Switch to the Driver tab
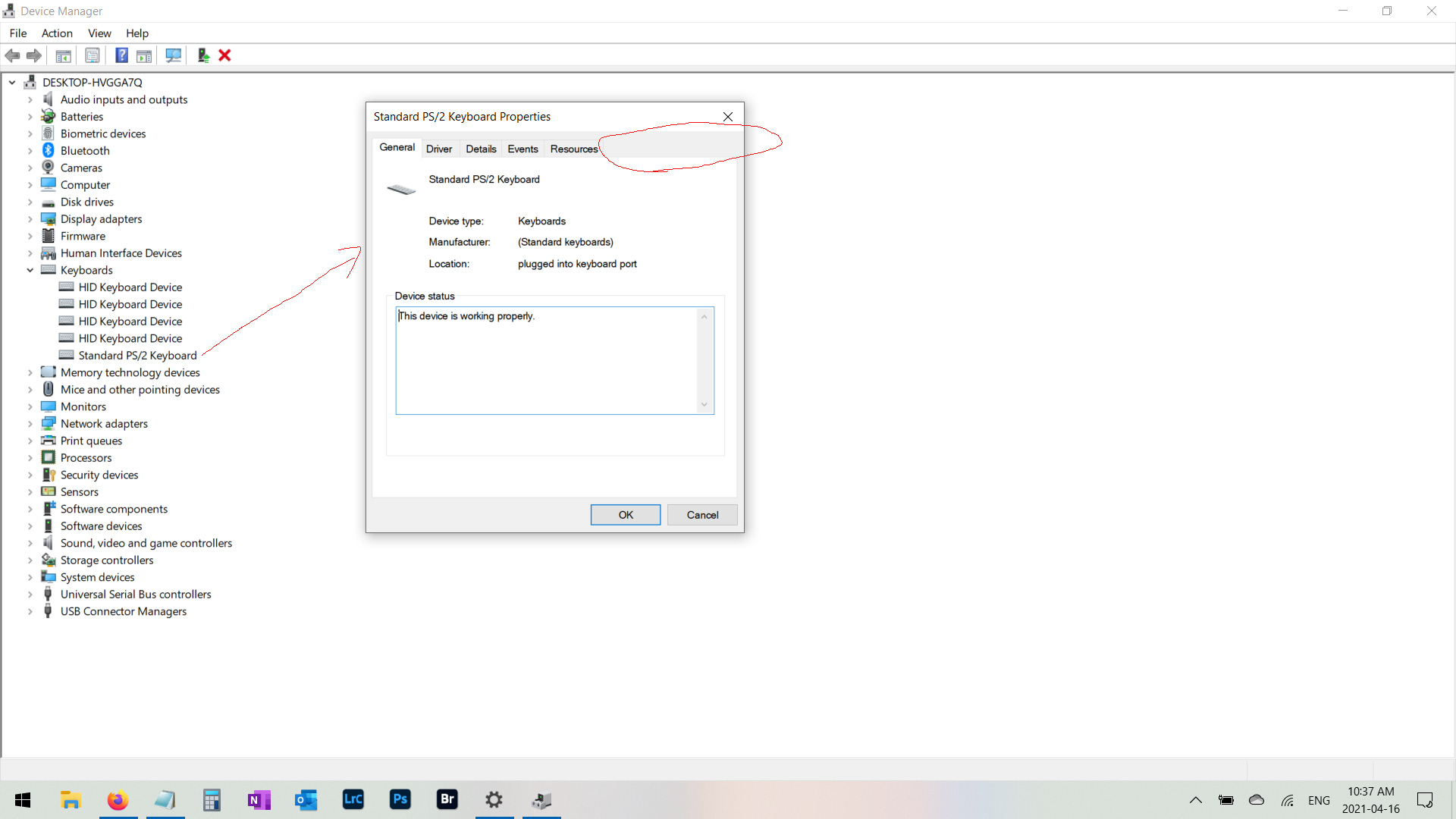This screenshot has height=819, width=1456. pos(438,149)
